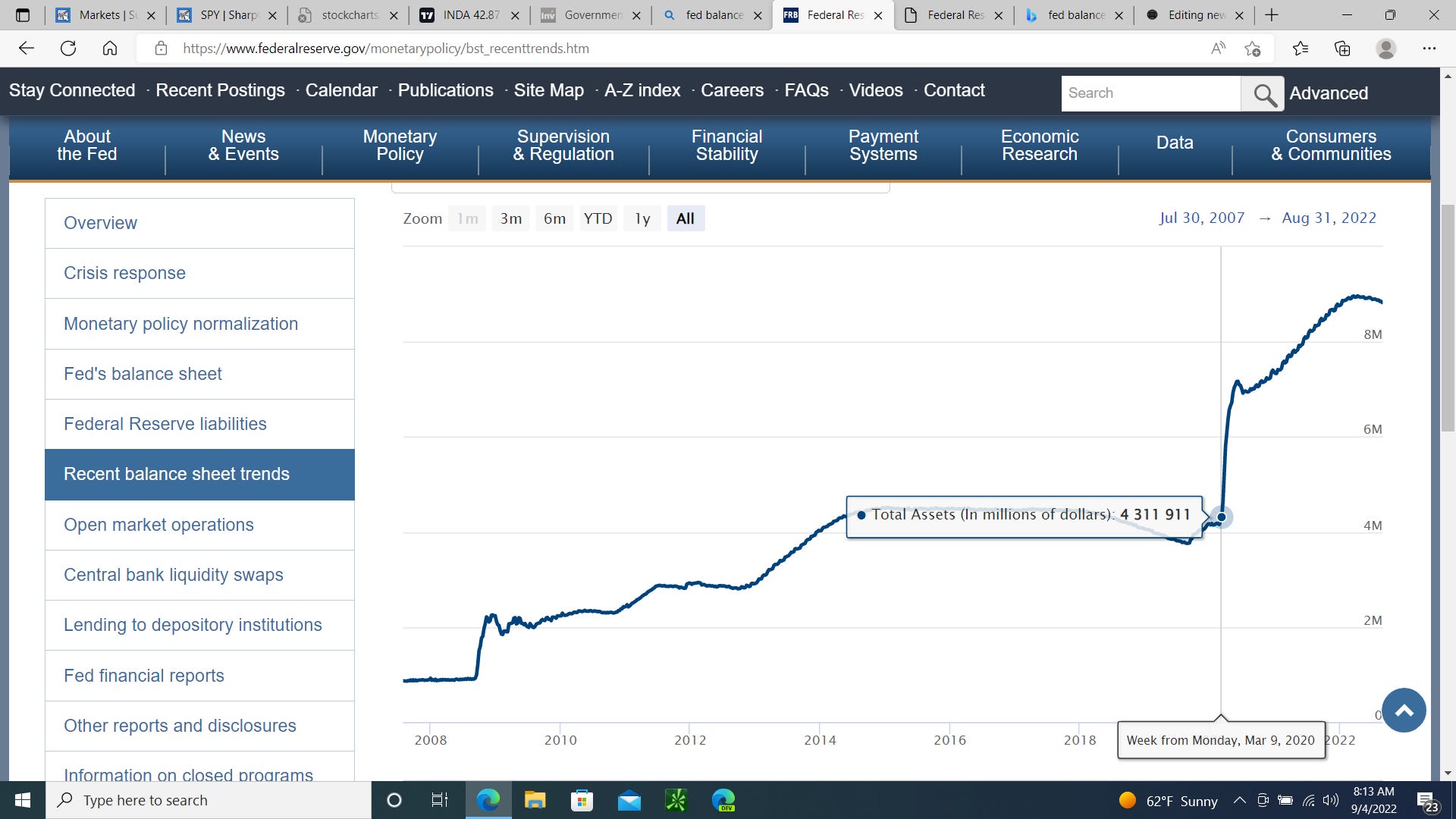Click the browser profile avatar icon
This screenshot has width=1456, height=819.
pyautogui.click(x=1385, y=48)
